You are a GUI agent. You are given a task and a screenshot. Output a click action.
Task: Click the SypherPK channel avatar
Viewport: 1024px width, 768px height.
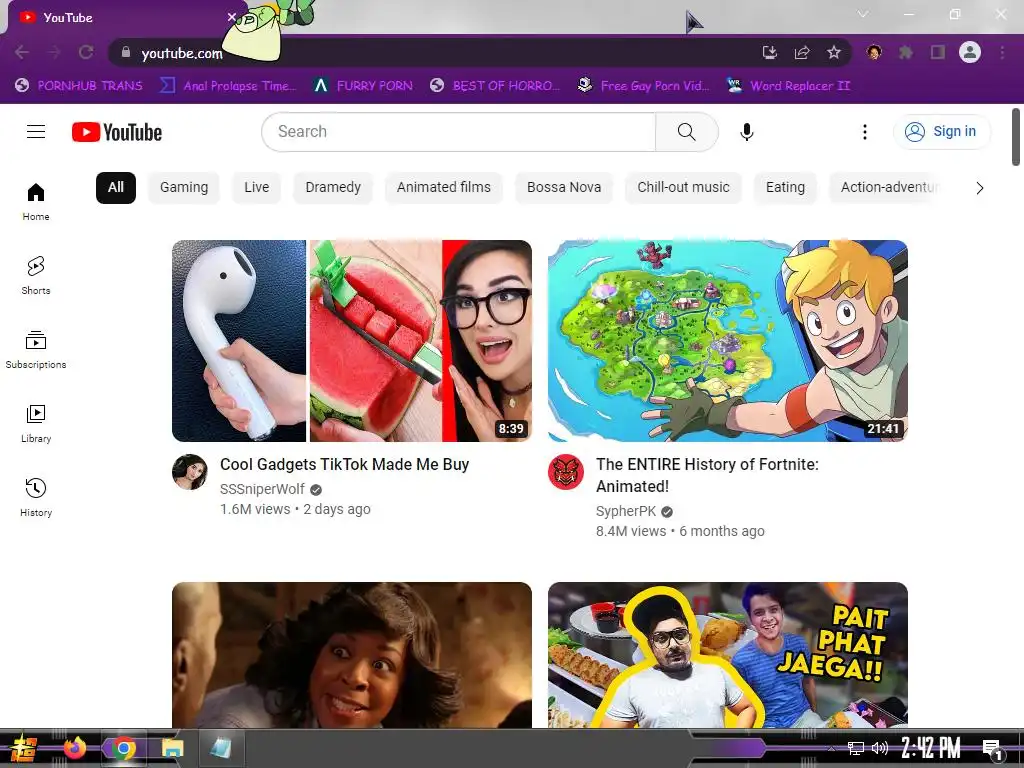(x=566, y=472)
